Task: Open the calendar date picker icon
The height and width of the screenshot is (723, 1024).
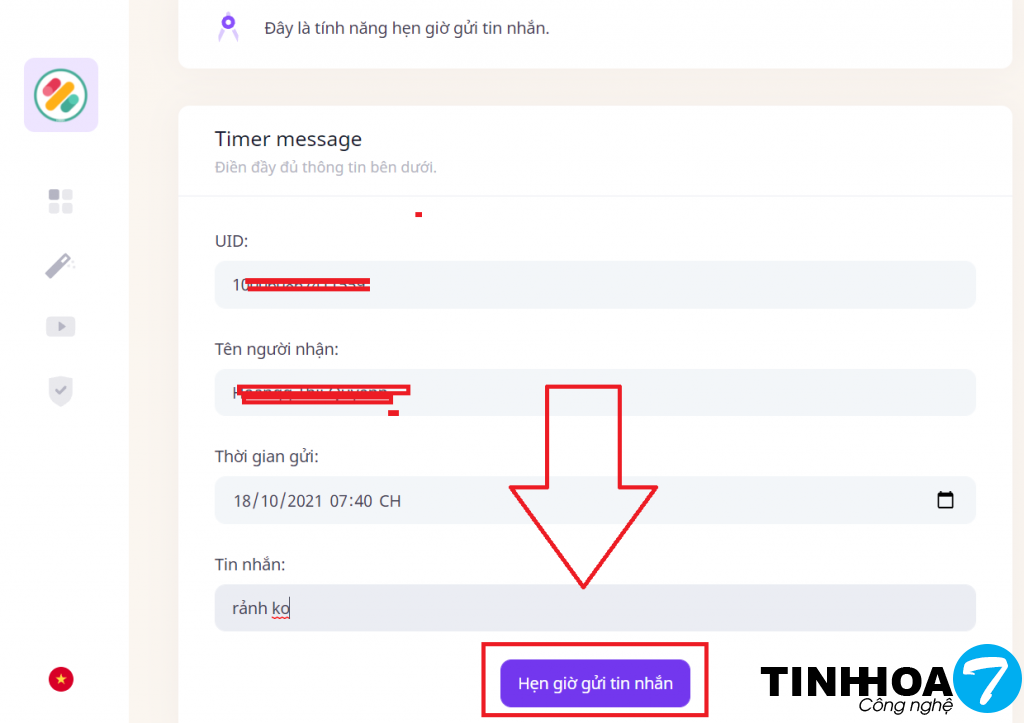Action: pyautogui.click(x=945, y=500)
